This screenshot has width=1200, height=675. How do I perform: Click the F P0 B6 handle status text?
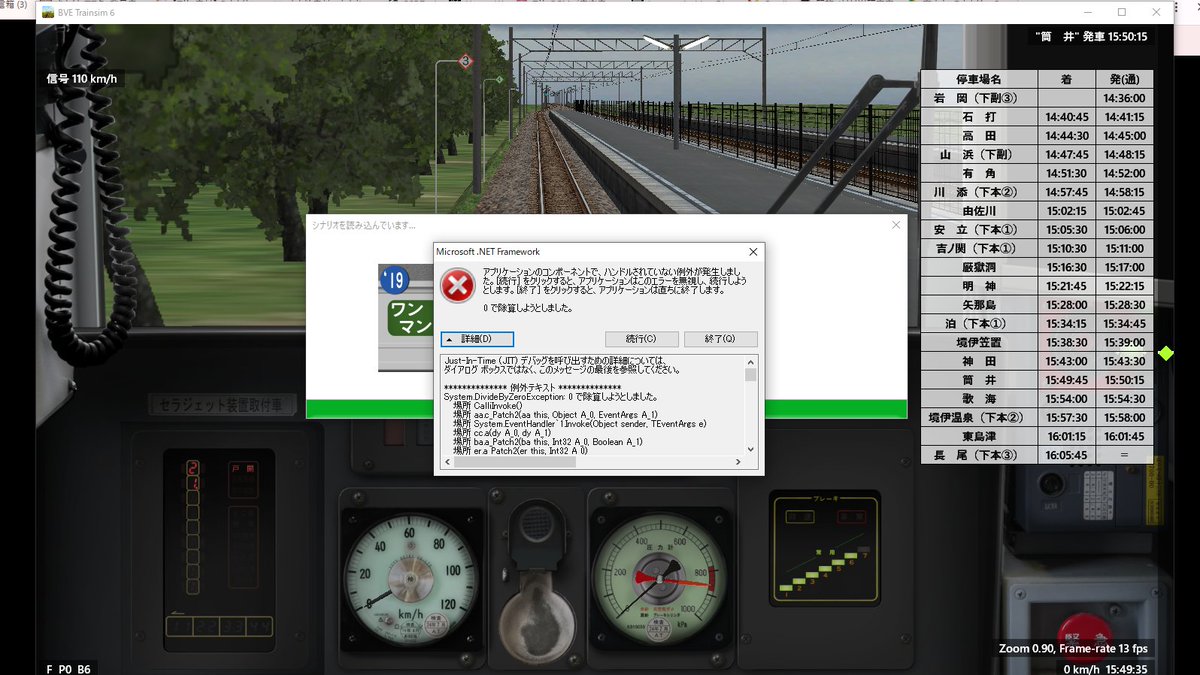coord(68,669)
